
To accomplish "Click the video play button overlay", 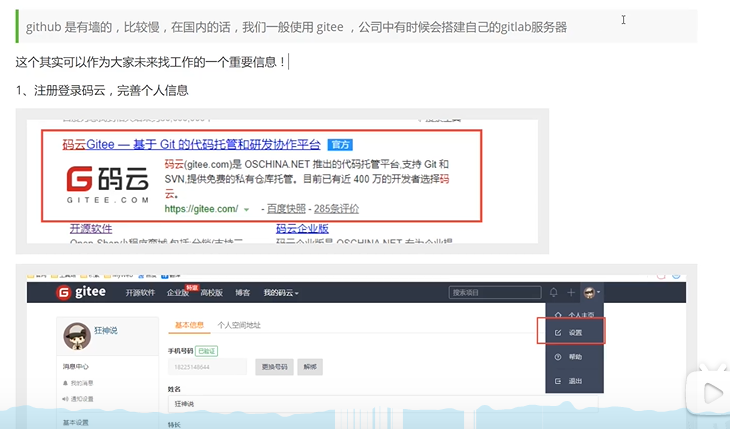I will coord(711,394).
